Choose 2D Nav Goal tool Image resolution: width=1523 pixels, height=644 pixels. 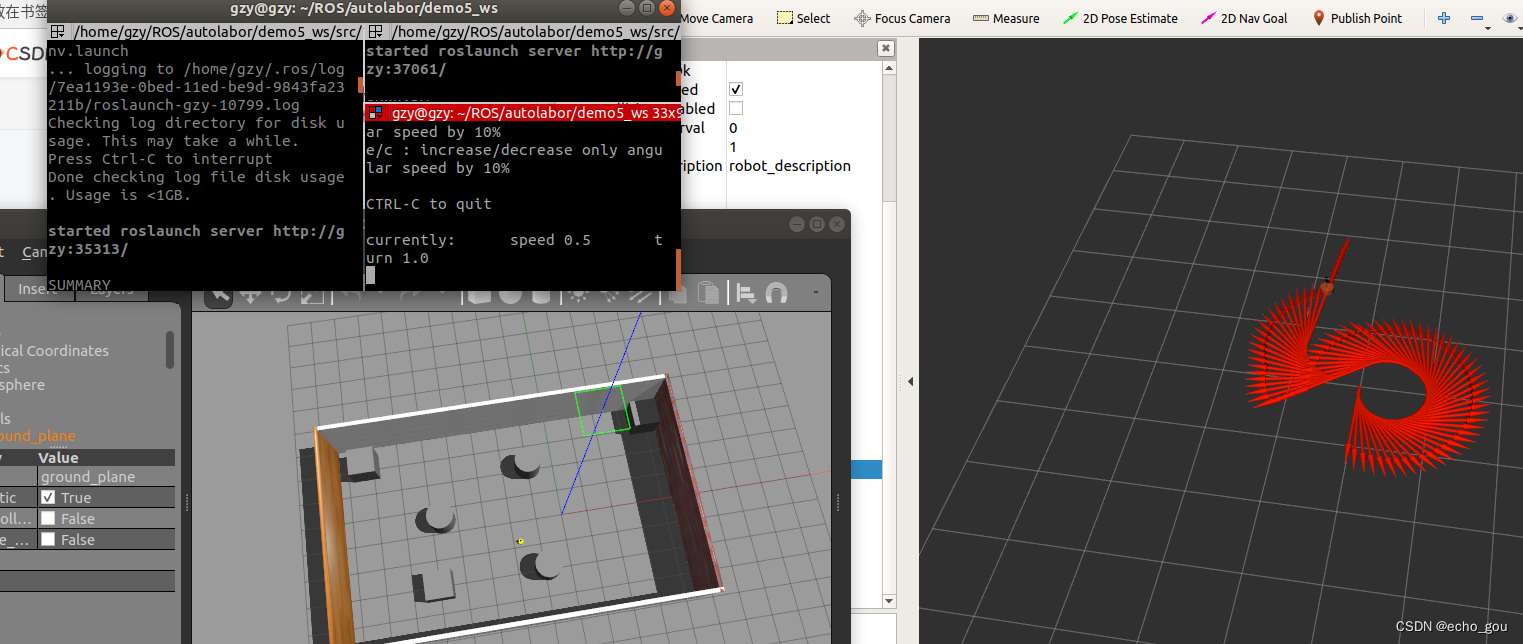click(x=1244, y=18)
